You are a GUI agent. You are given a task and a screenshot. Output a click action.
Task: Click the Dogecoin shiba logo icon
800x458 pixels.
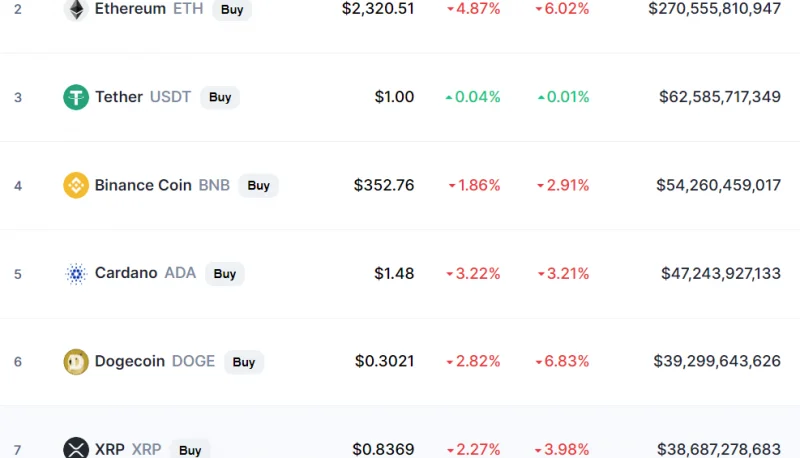[76, 362]
